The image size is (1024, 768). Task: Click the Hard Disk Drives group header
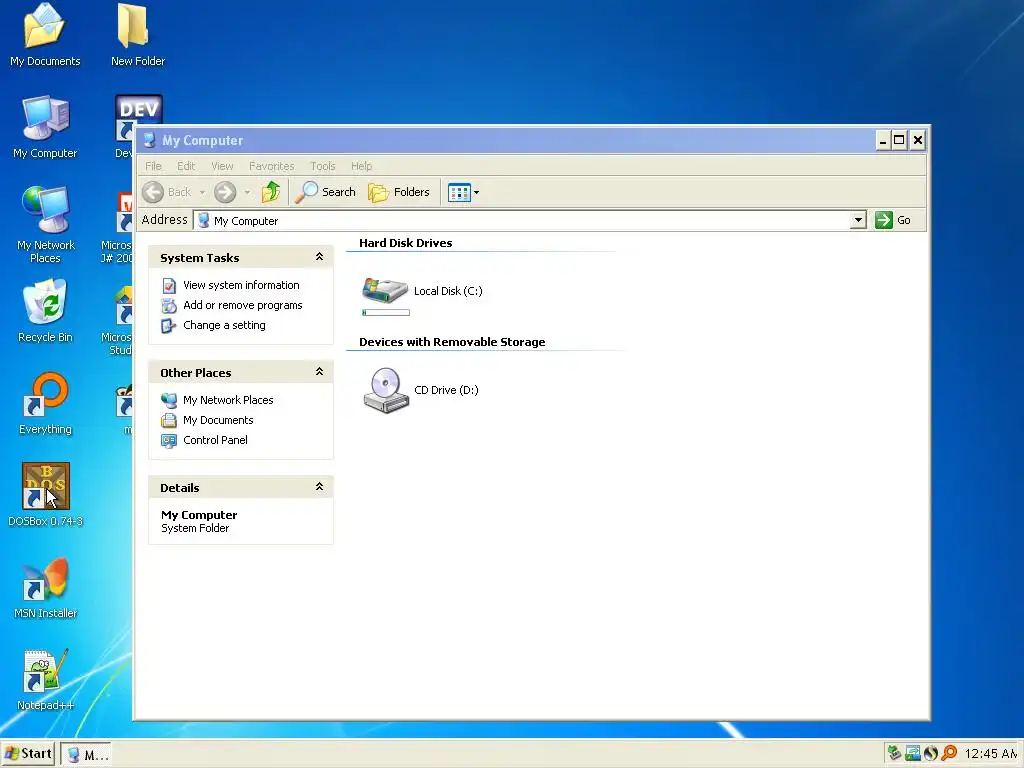click(406, 243)
